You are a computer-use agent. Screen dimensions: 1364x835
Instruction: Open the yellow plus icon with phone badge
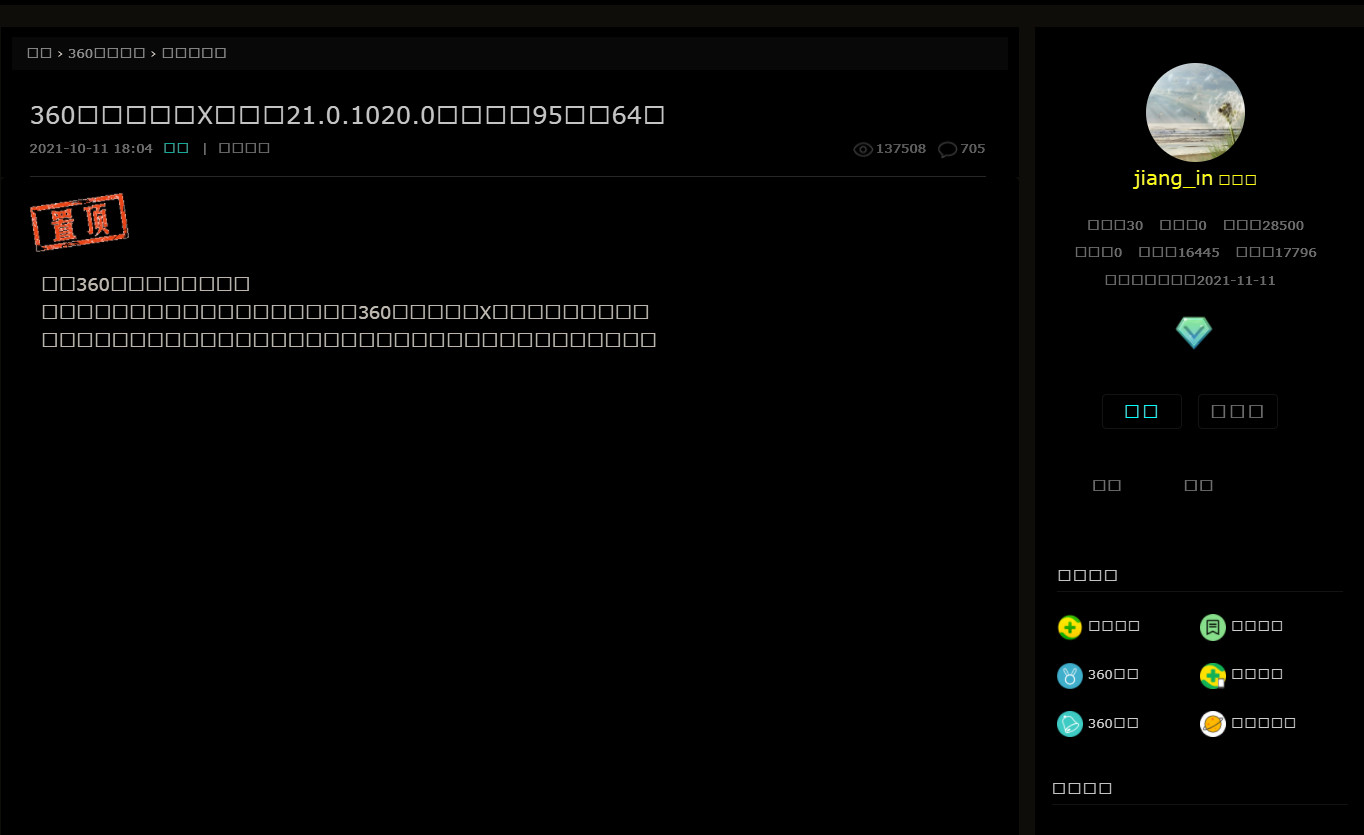[1212, 675]
